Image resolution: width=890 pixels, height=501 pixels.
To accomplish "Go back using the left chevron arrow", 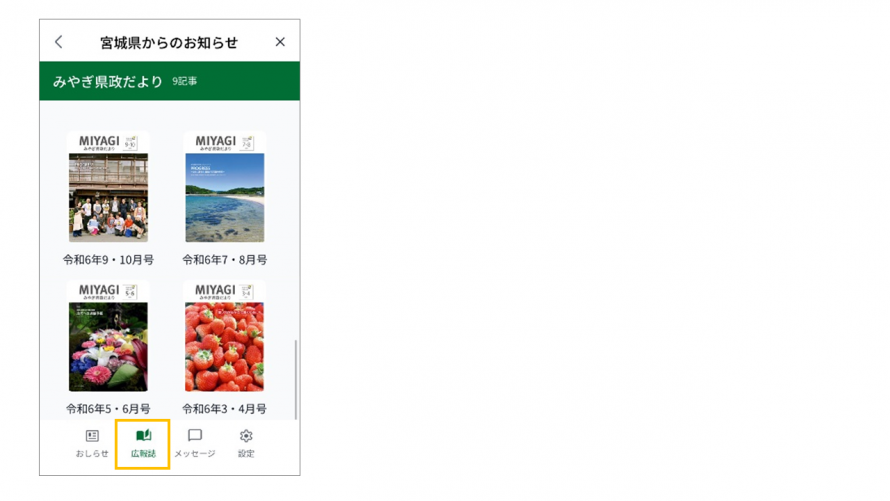I will (58, 42).
